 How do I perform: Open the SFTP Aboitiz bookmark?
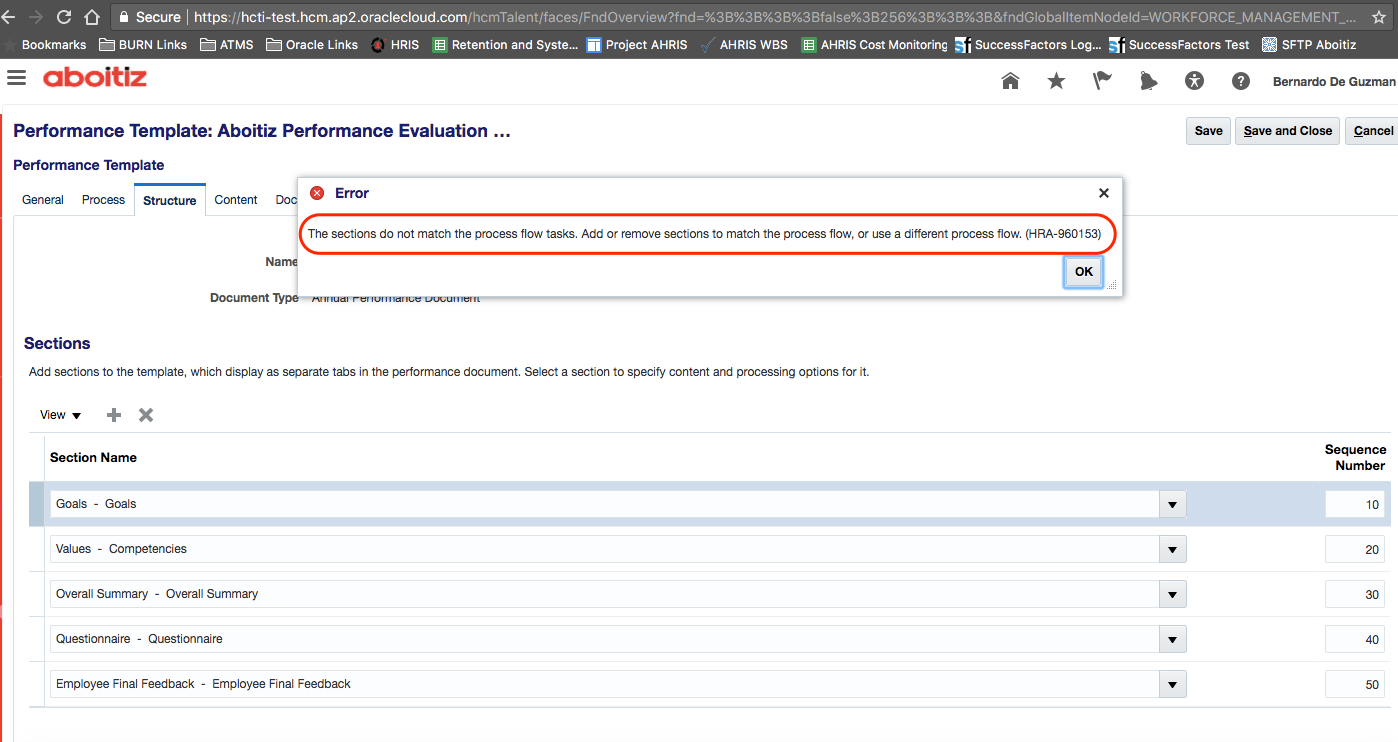pyautogui.click(x=1309, y=45)
